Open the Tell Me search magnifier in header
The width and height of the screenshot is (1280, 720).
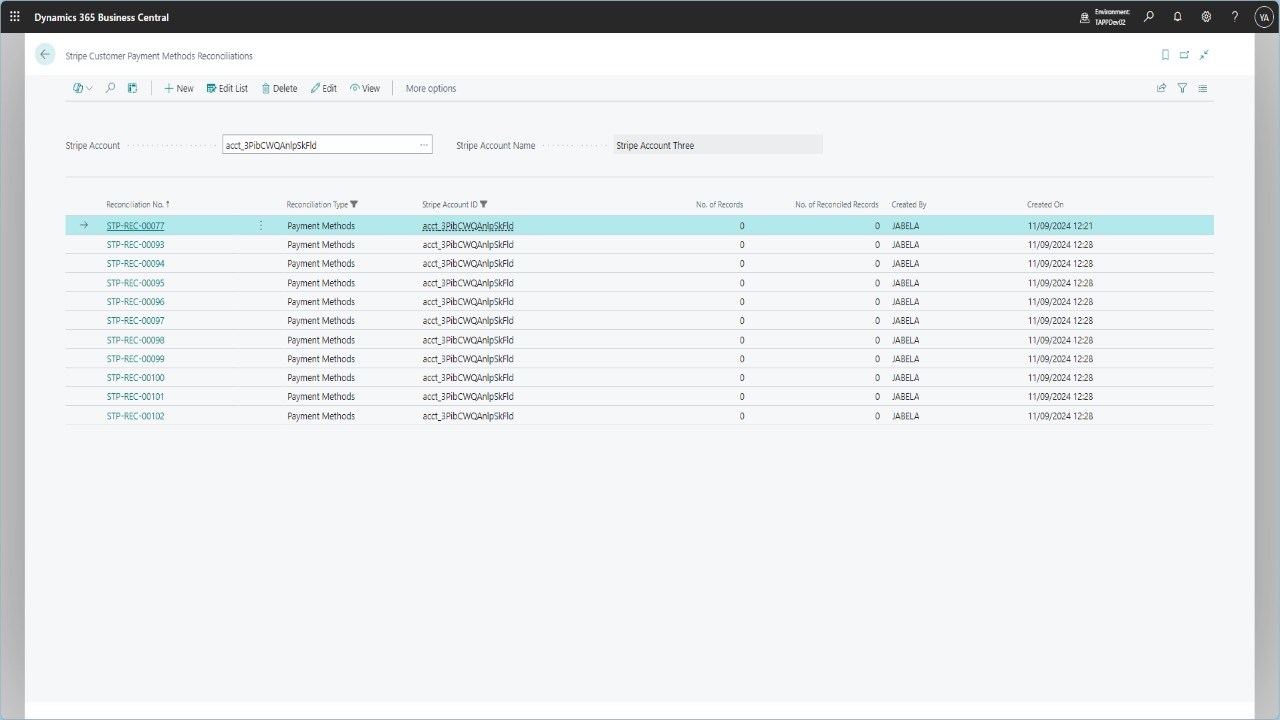[x=1149, y=17]
